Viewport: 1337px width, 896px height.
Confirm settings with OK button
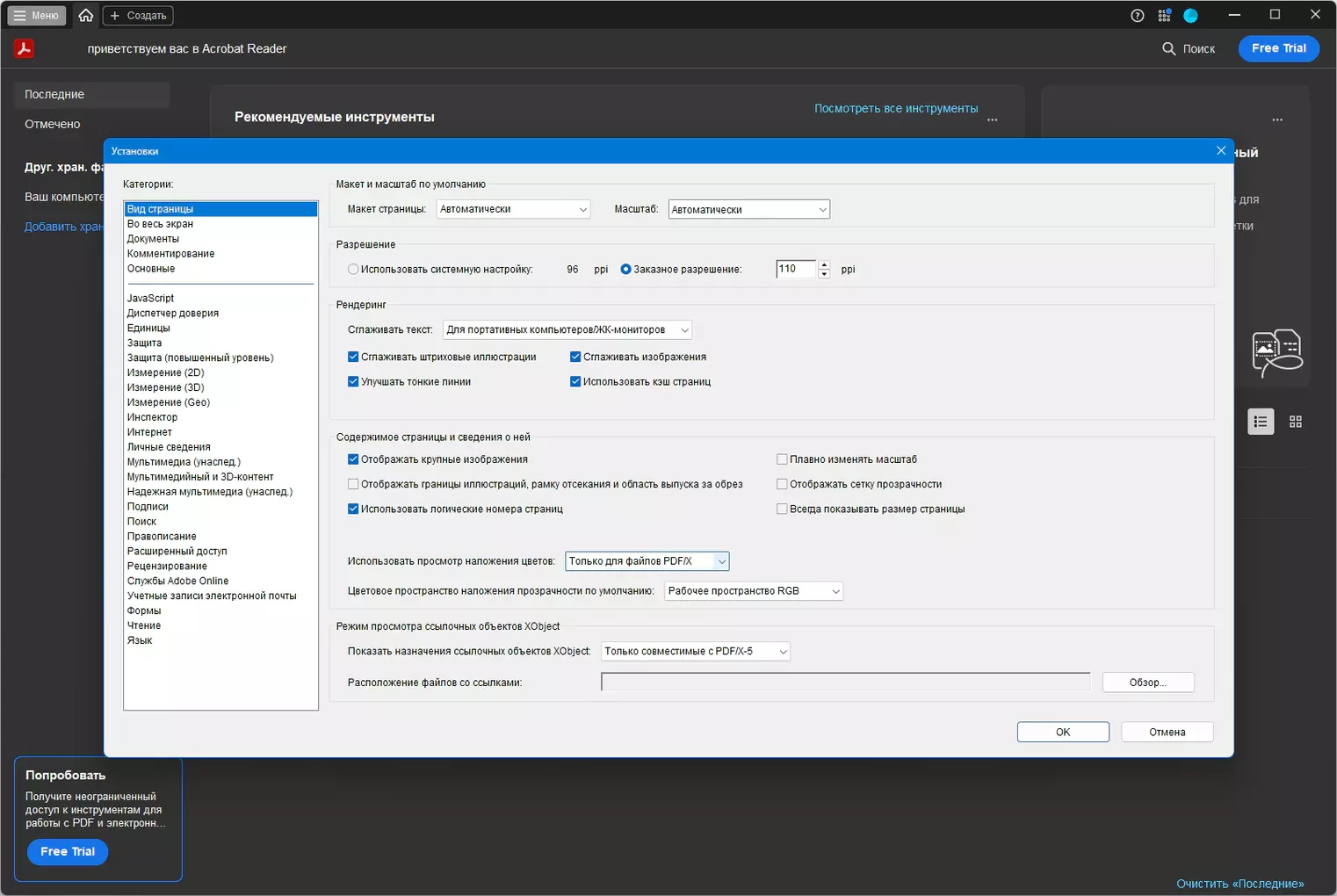1063,732
